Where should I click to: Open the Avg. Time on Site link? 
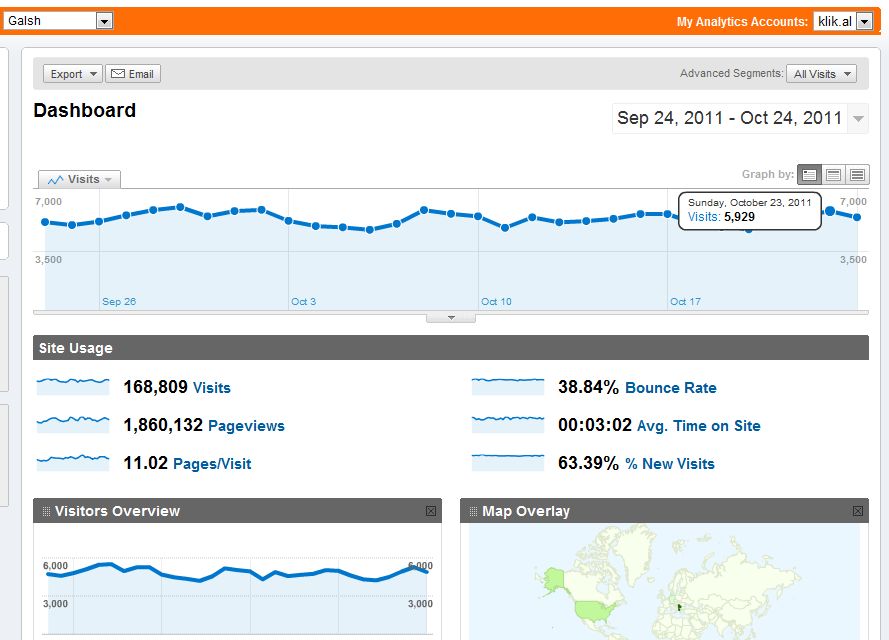pyautogui.click(x=698, y=426)
